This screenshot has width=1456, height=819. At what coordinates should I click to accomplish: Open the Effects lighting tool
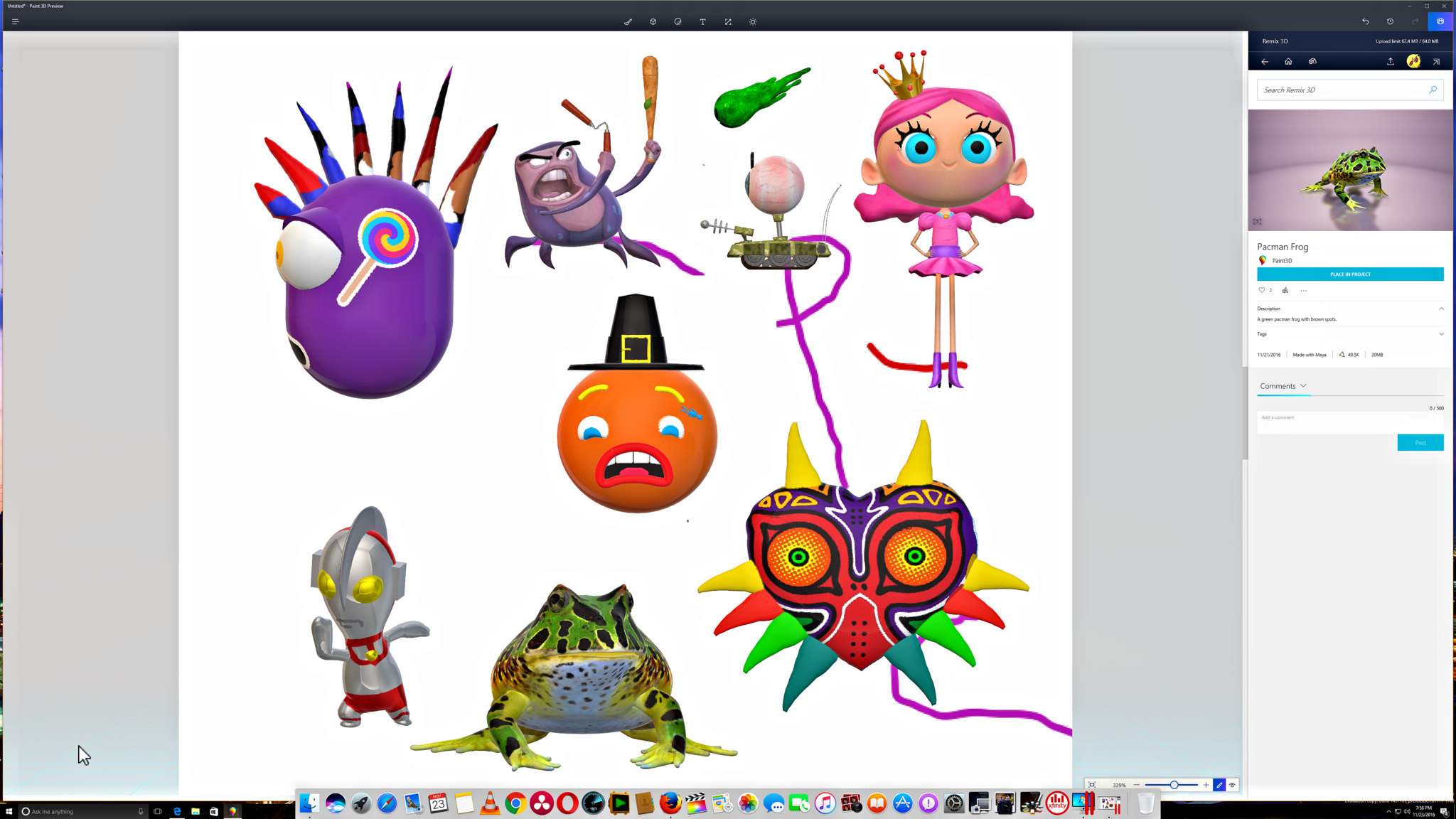click(753, 21)
